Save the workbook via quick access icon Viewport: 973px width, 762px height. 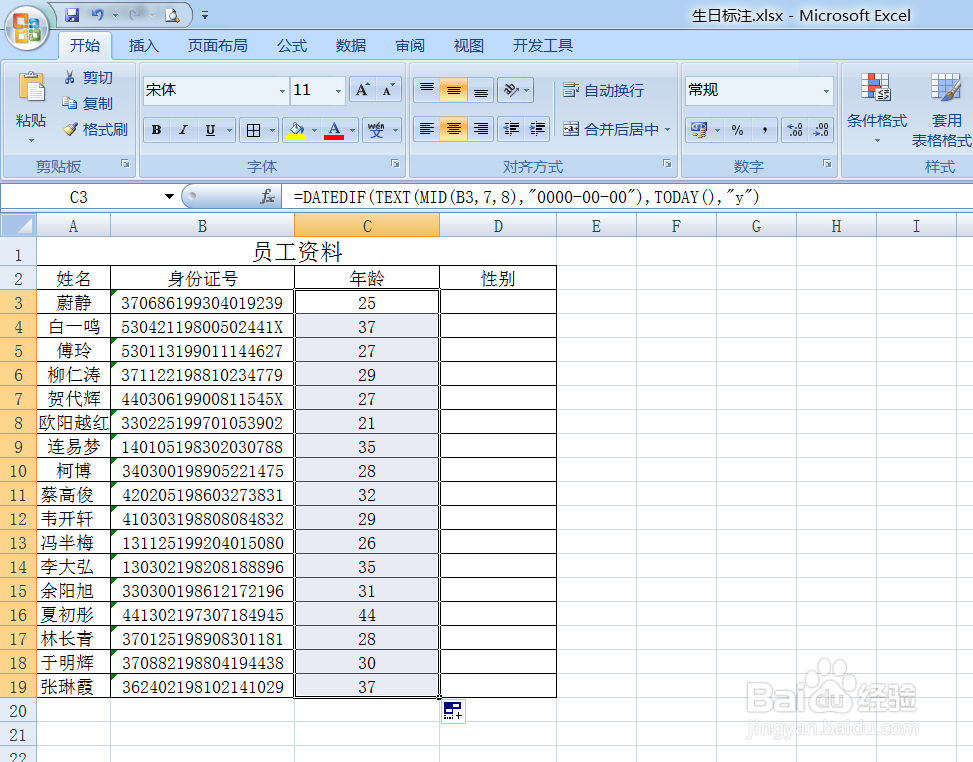pyautogui.click(x=73, y=15)
